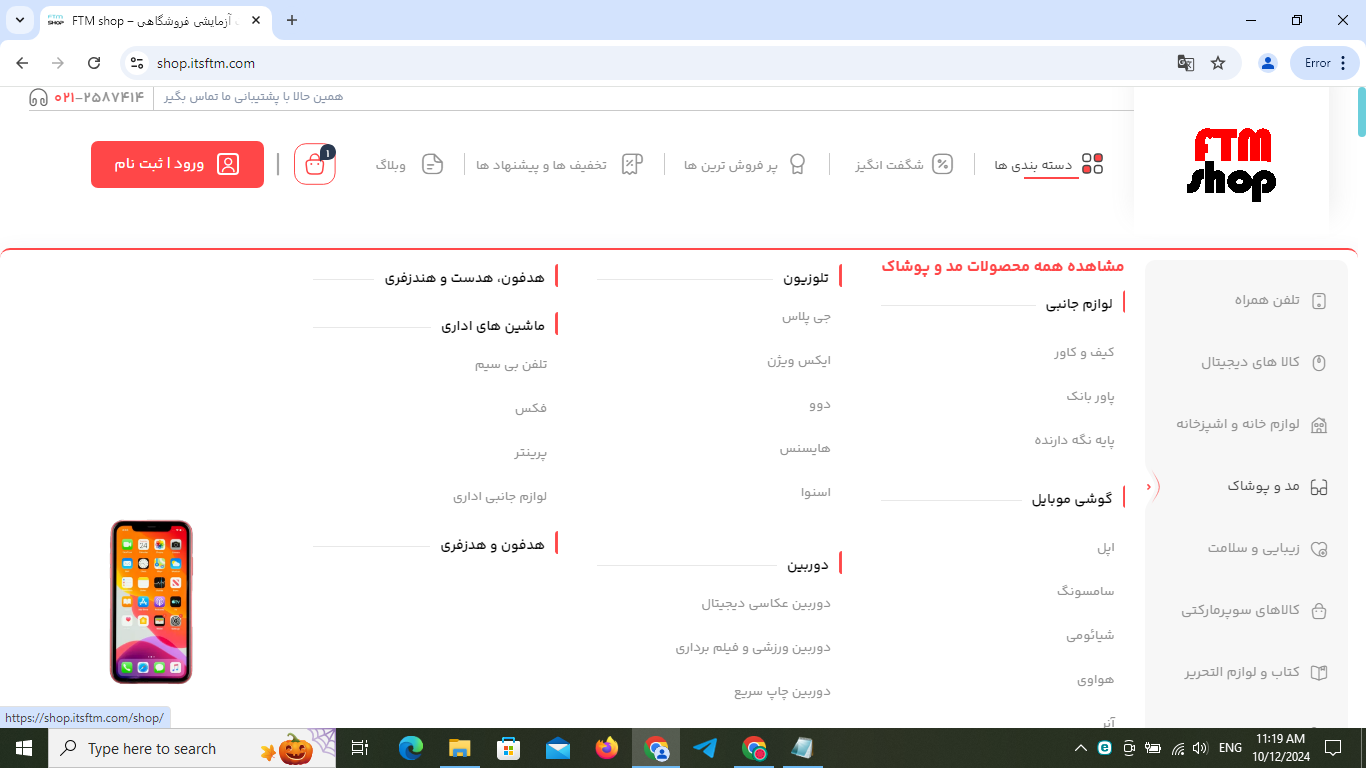Click the headset support phone icon
Viewport: 1366px width, 768px height.
(38, 98)
